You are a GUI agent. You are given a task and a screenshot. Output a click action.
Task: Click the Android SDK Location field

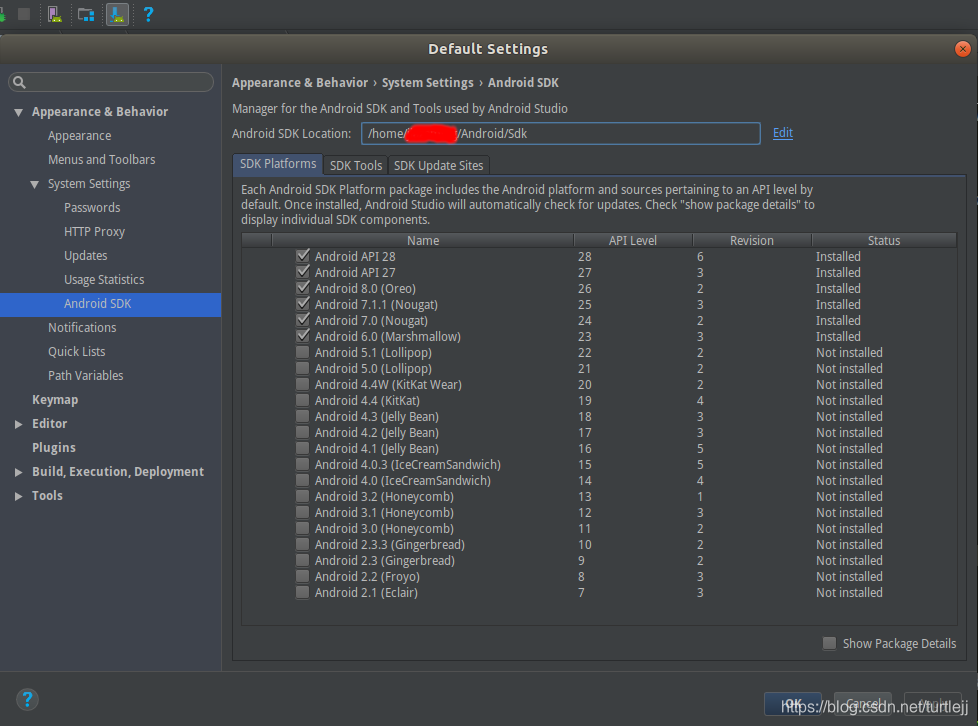[561, 133]
